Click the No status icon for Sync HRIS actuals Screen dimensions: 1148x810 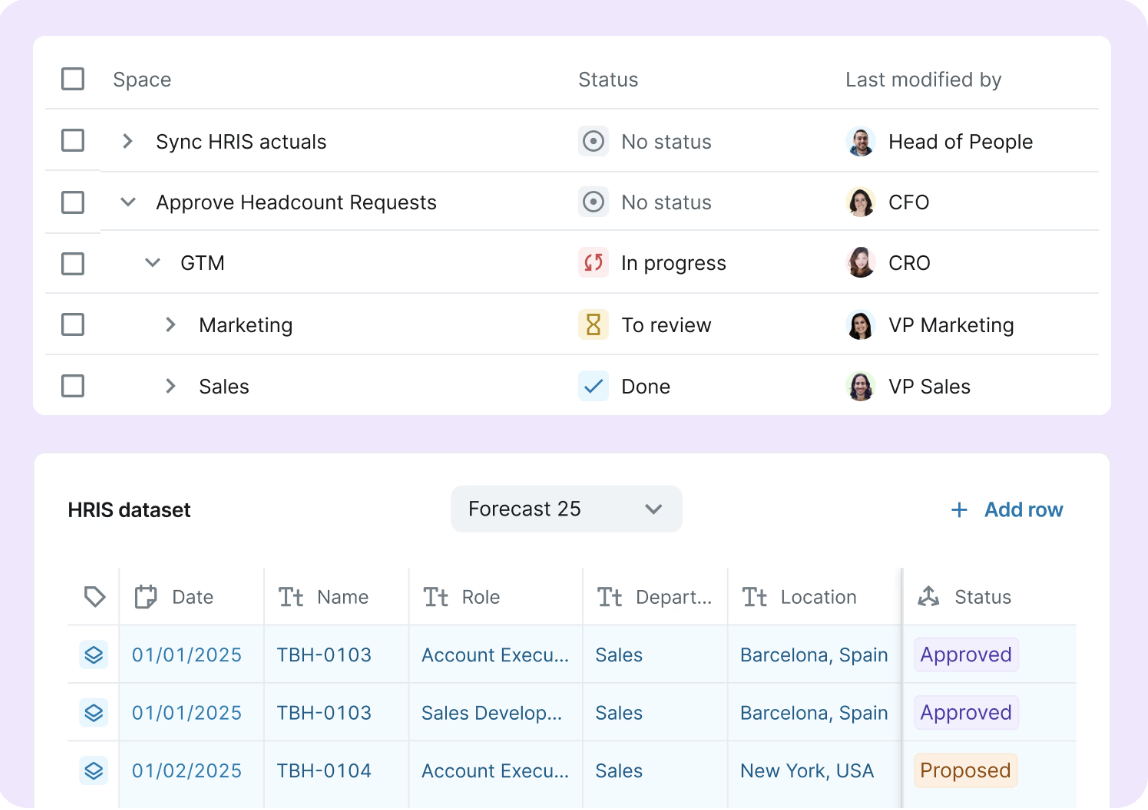(x=593, y=141)
